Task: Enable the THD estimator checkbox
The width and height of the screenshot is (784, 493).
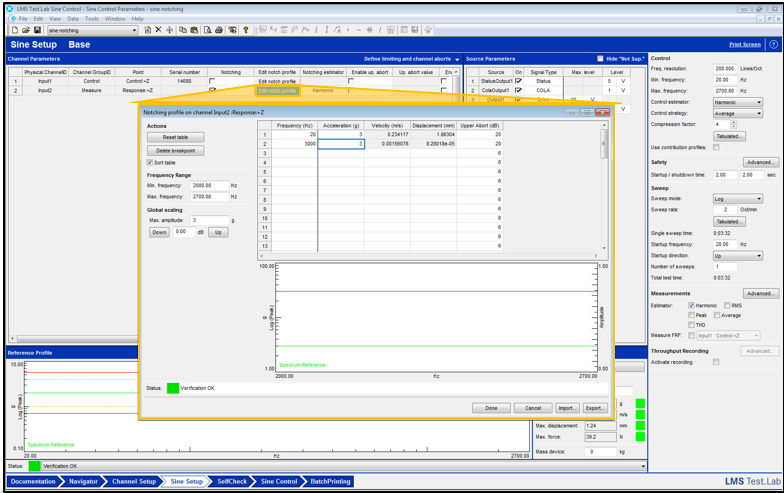Action: point(692,325)
